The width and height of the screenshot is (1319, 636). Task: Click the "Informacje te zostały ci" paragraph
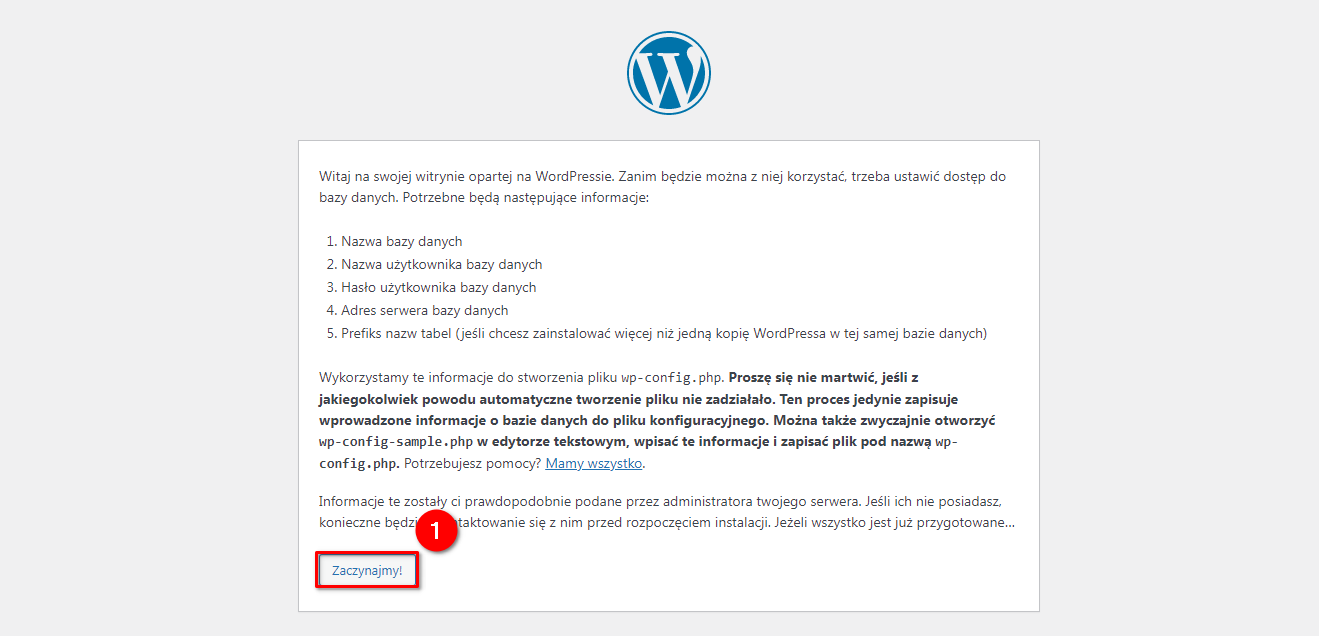[667, 512]
